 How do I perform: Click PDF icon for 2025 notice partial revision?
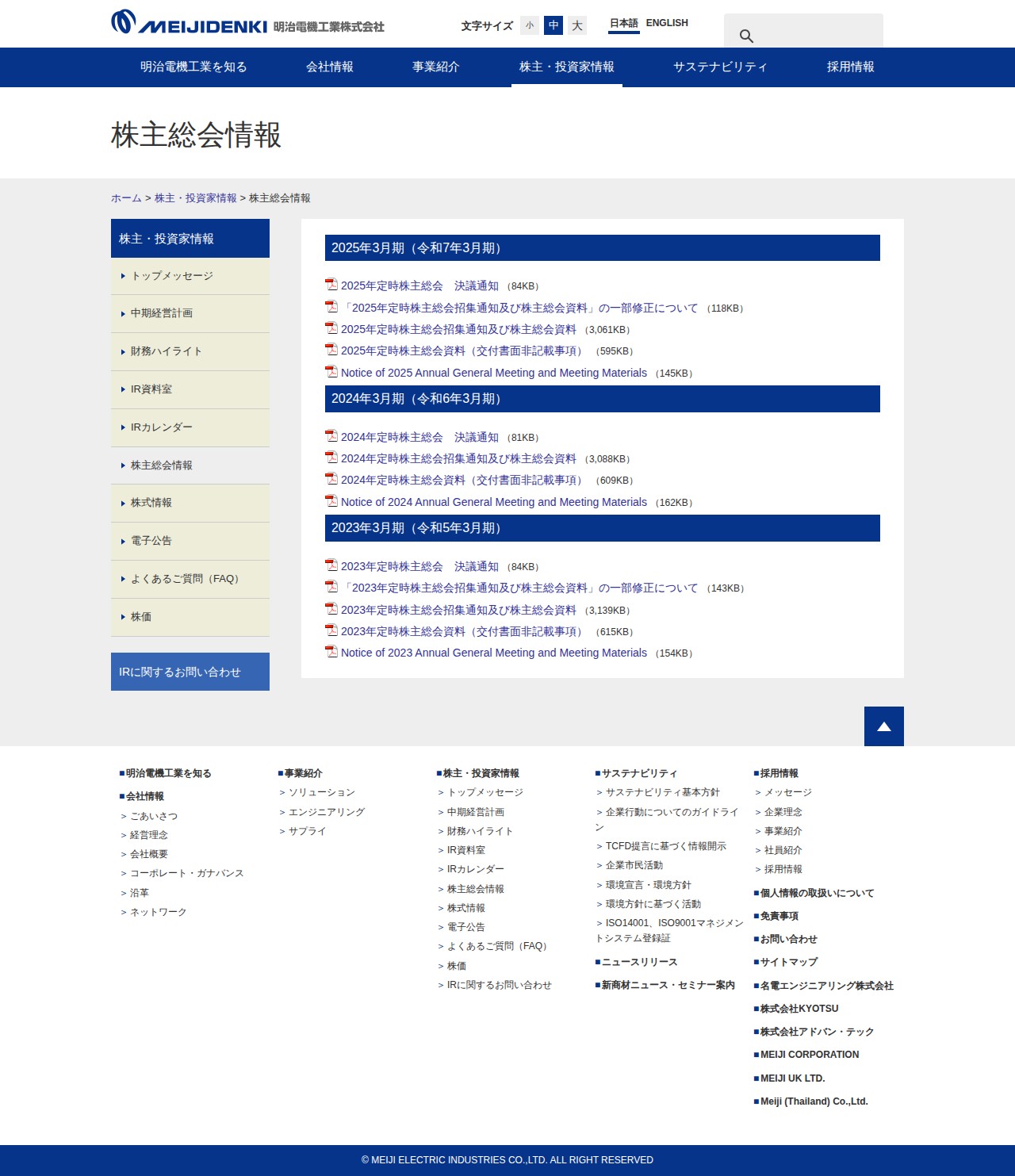point(331,306)
